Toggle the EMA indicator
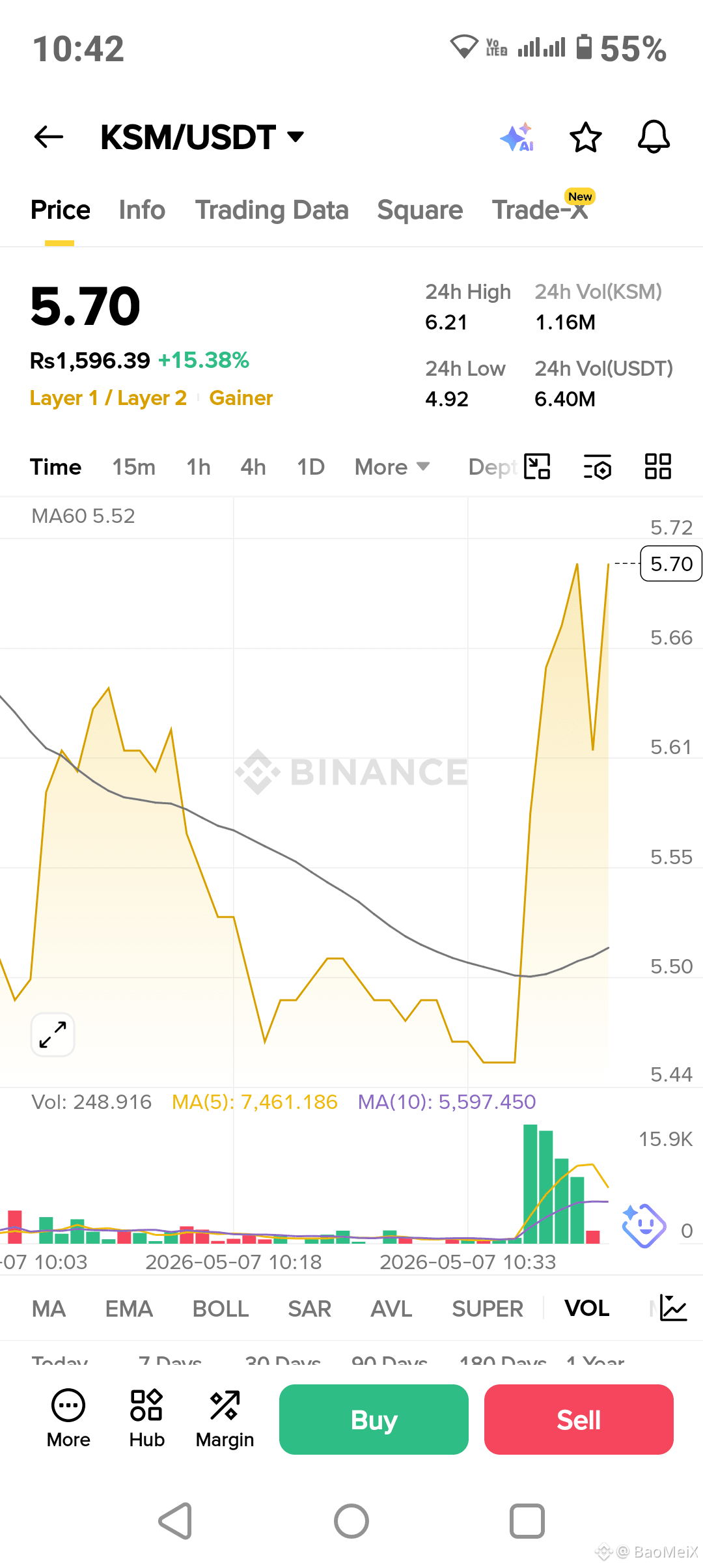 [129, 1308]
